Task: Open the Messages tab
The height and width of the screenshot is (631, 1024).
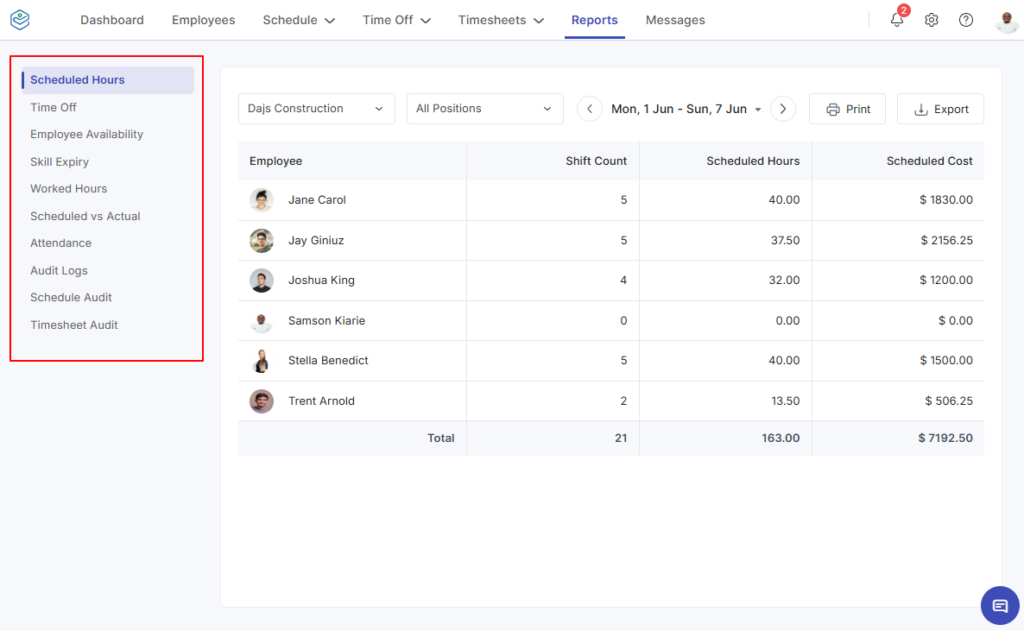Action: 675,20
